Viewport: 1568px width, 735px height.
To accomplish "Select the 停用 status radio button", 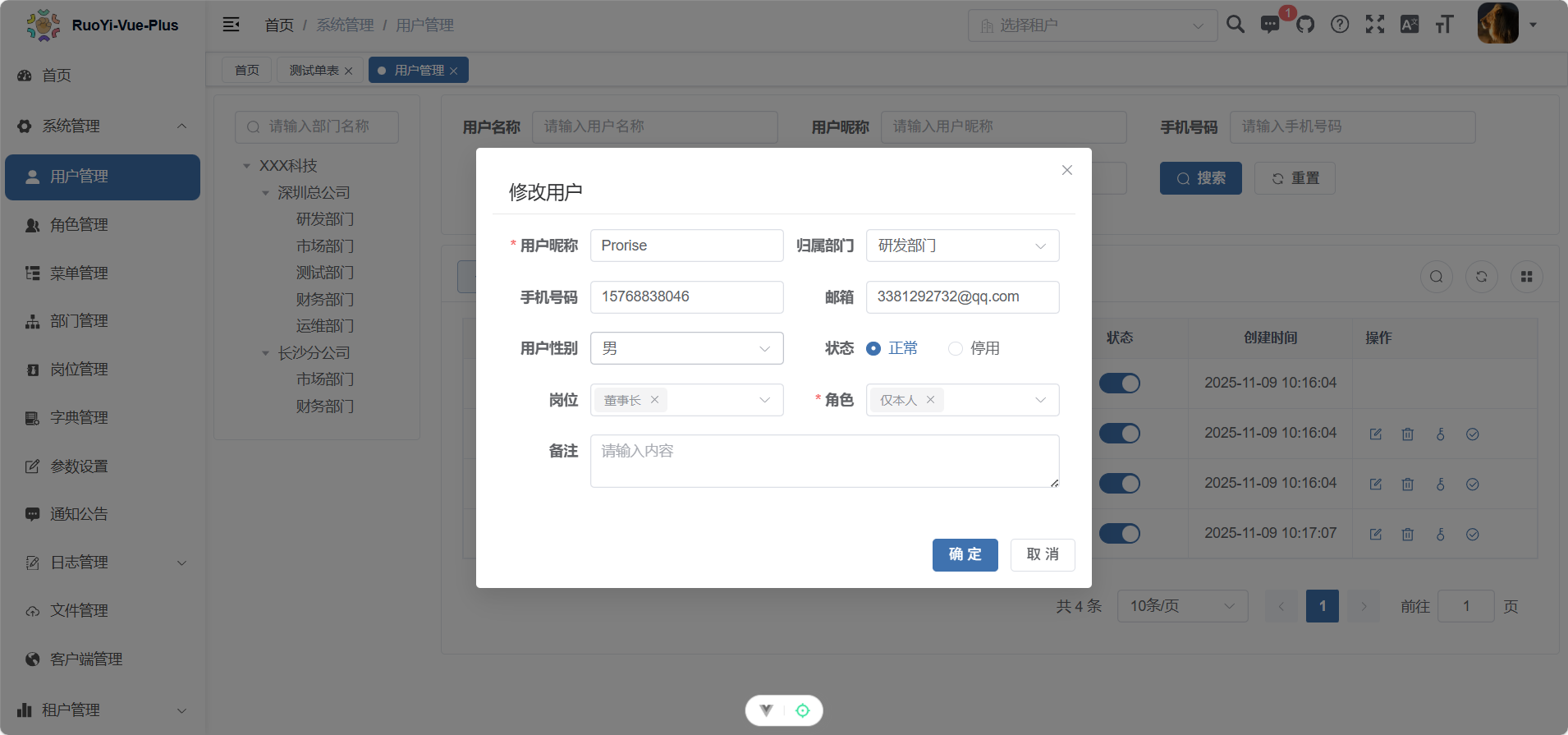I will (956, 349).
